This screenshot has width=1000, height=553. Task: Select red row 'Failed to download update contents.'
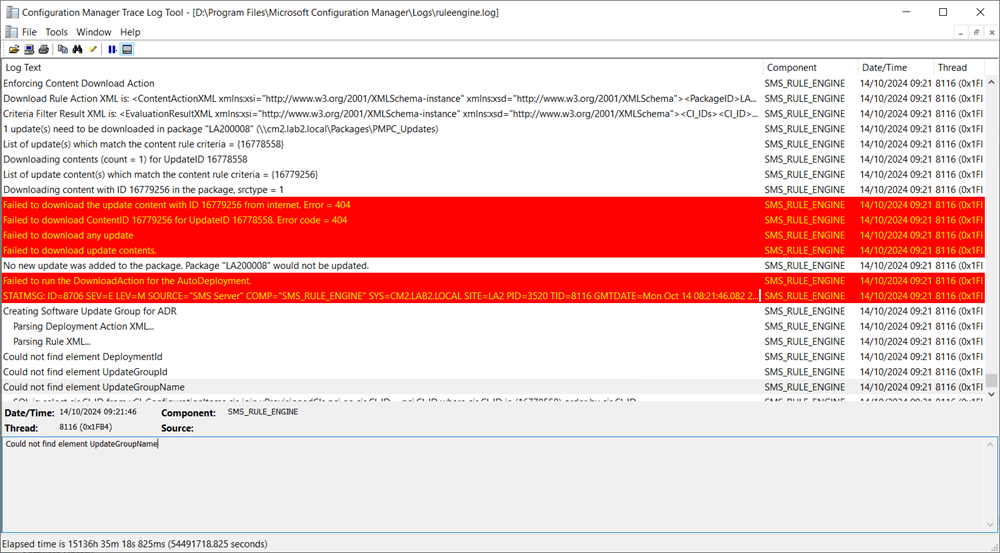(492, 250)
